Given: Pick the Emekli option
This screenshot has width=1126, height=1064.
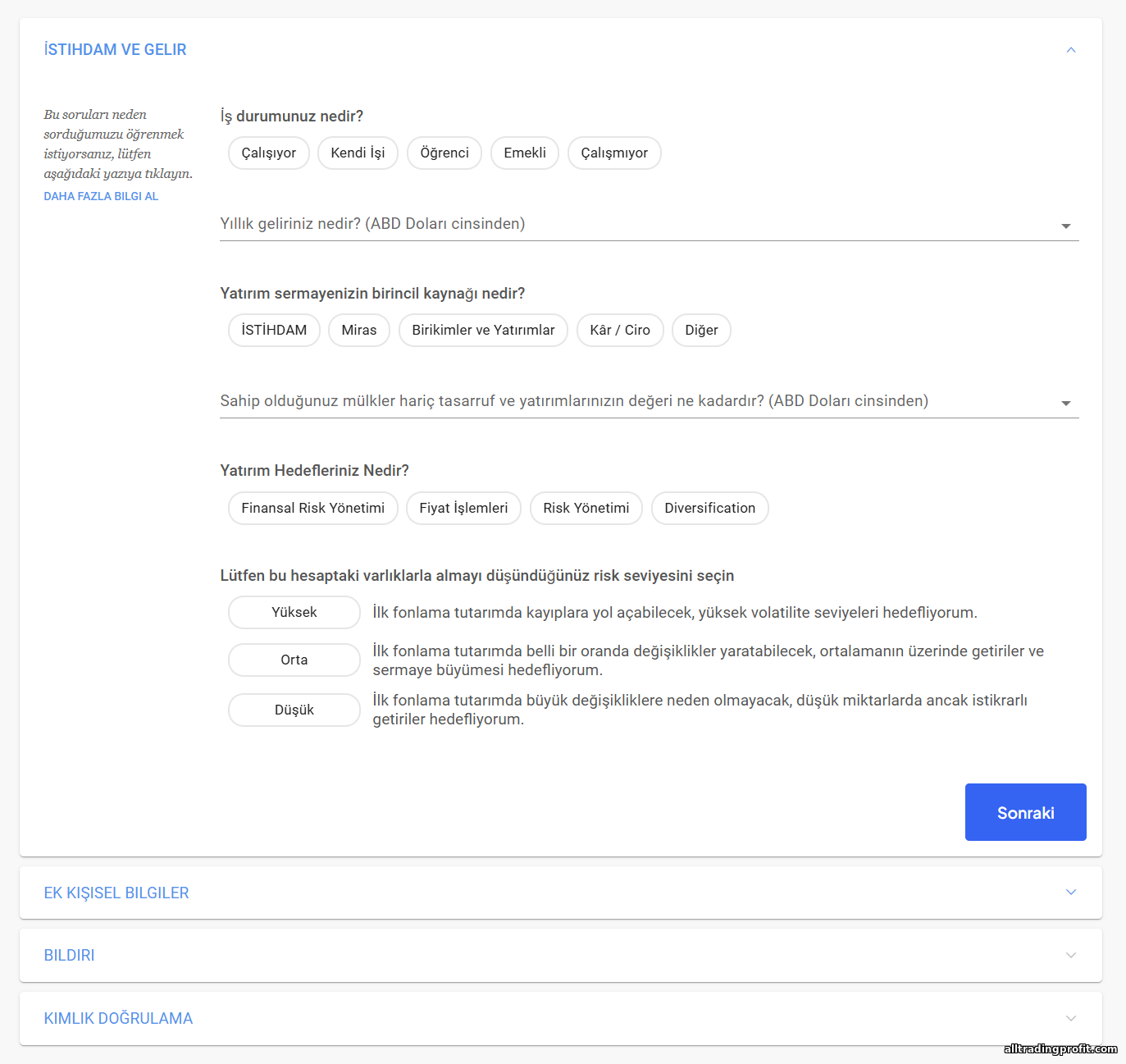Looking at the screenshot, I should tap(524, 153).
